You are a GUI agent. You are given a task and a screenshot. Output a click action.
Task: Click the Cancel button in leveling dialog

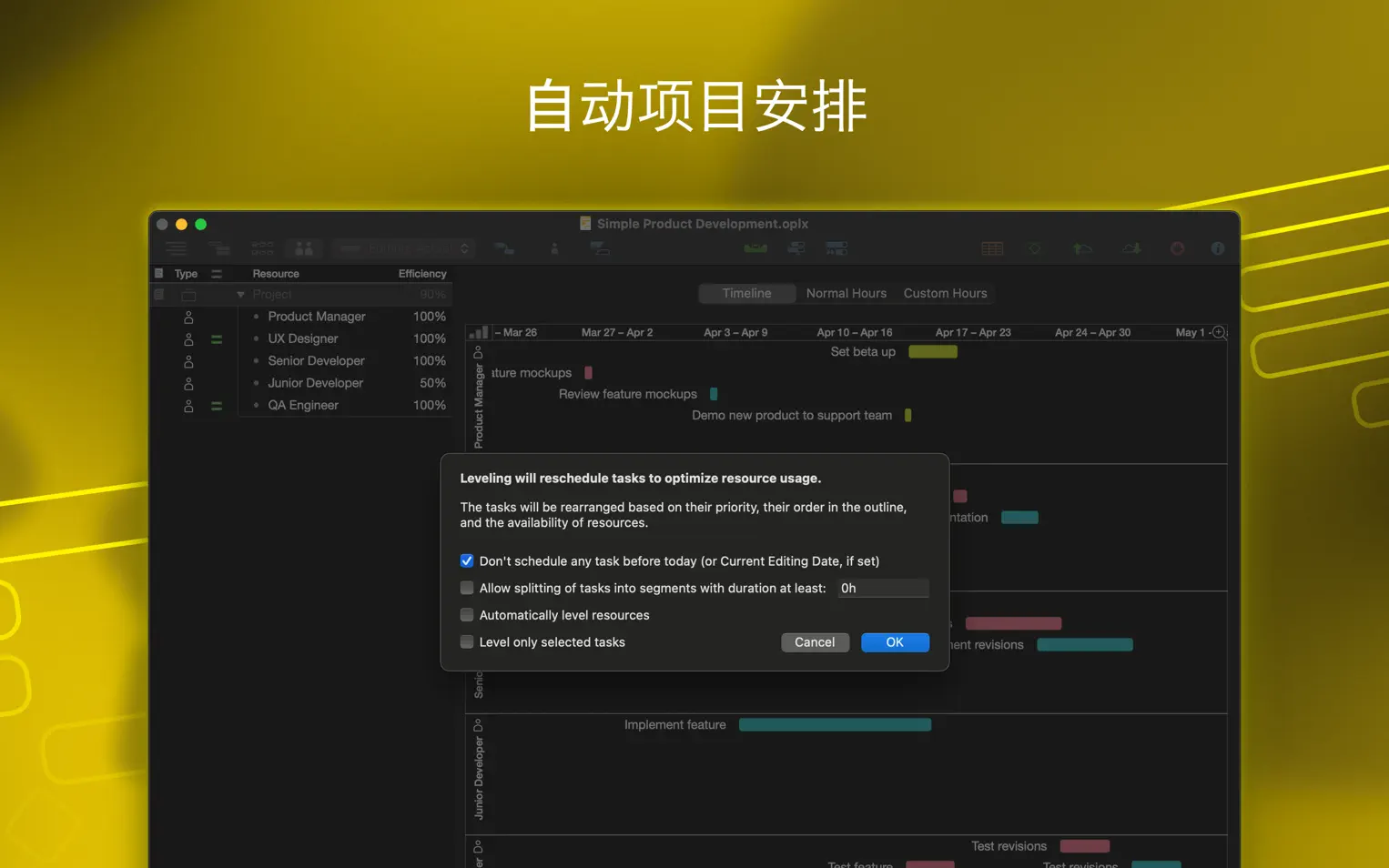tap(815, 642)
